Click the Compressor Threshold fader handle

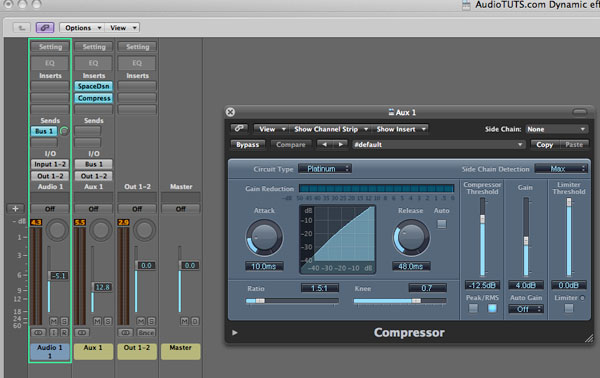483,219
